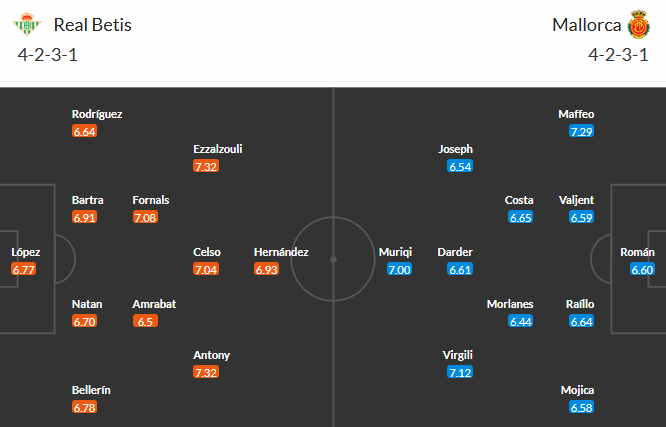This screenshot has height=427, width=666.
Task: Select Antony's 7.32 rating badge
Action: click(206, 372)
